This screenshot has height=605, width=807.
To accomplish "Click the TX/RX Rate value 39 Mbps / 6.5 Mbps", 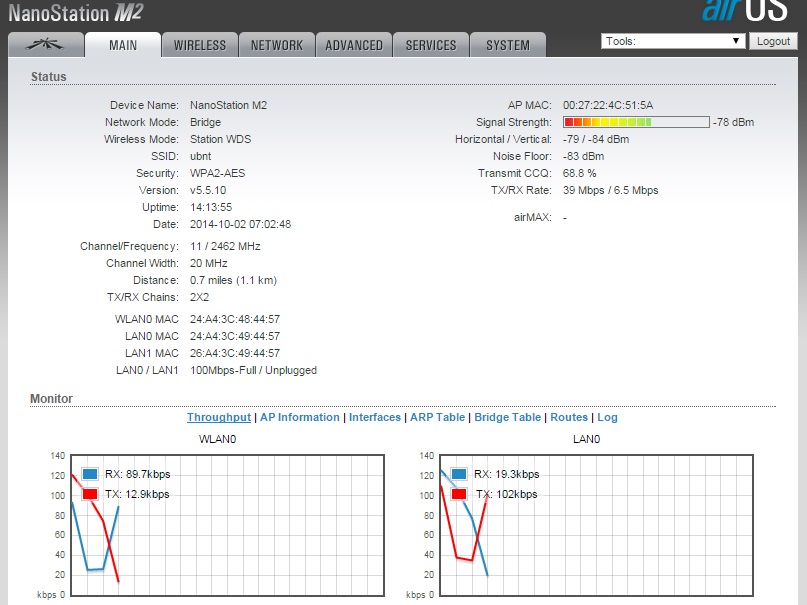I will click(610, 190).
